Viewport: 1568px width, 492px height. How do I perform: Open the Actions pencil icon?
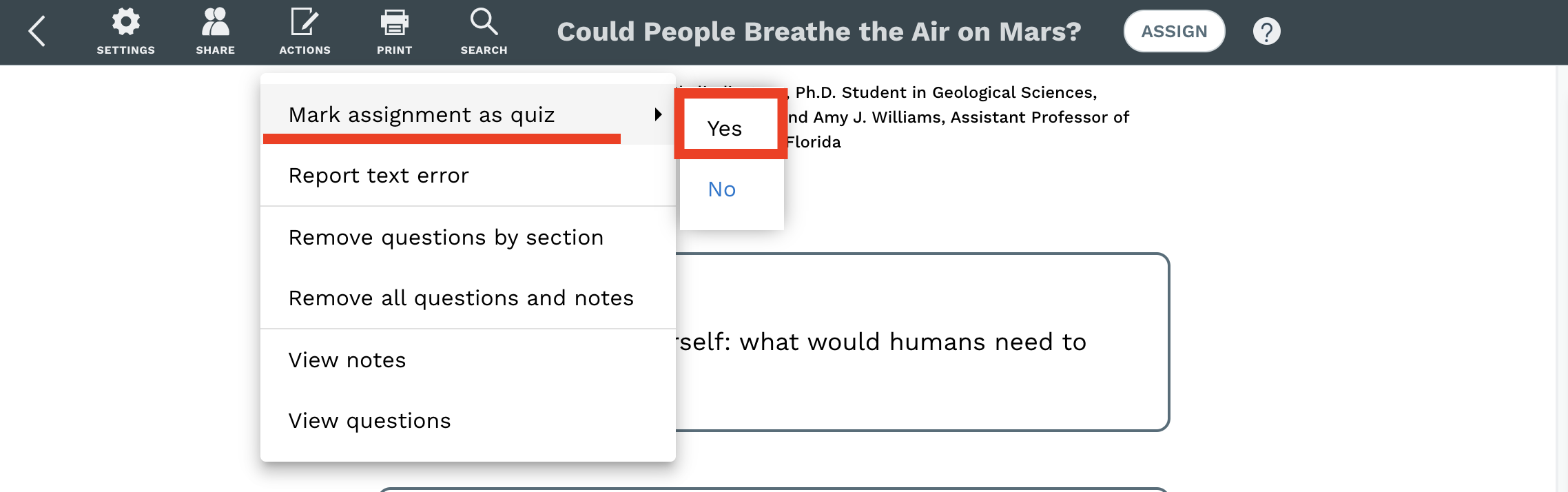[305, 22]
